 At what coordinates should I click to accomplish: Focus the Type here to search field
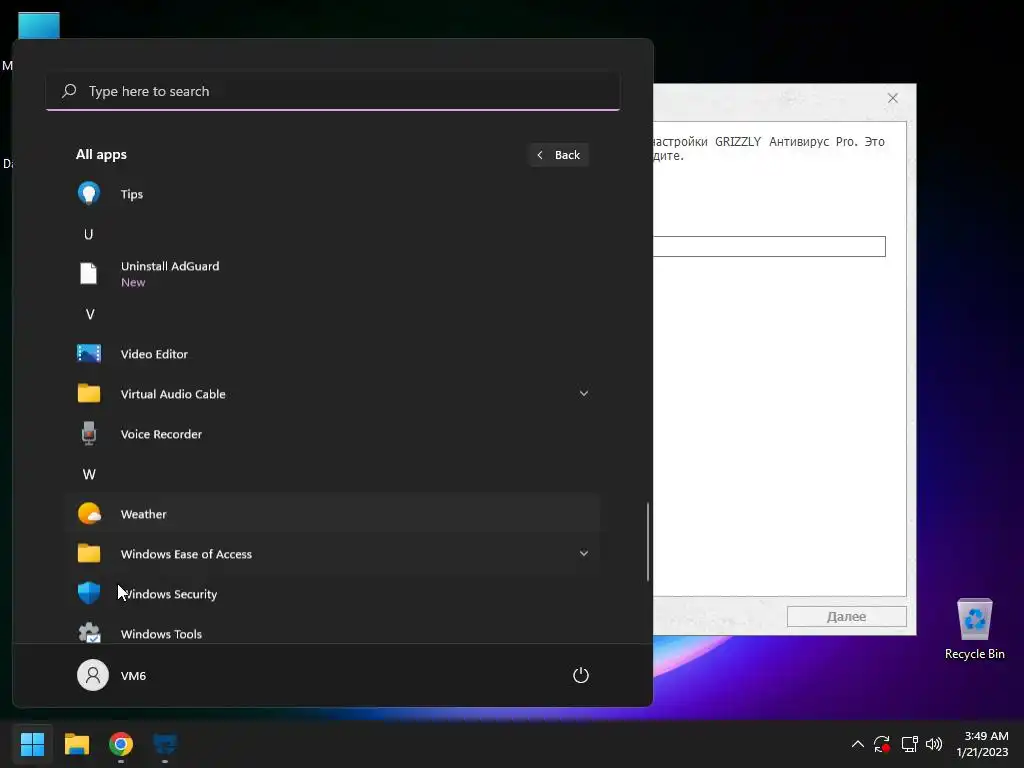pos(333,91)
